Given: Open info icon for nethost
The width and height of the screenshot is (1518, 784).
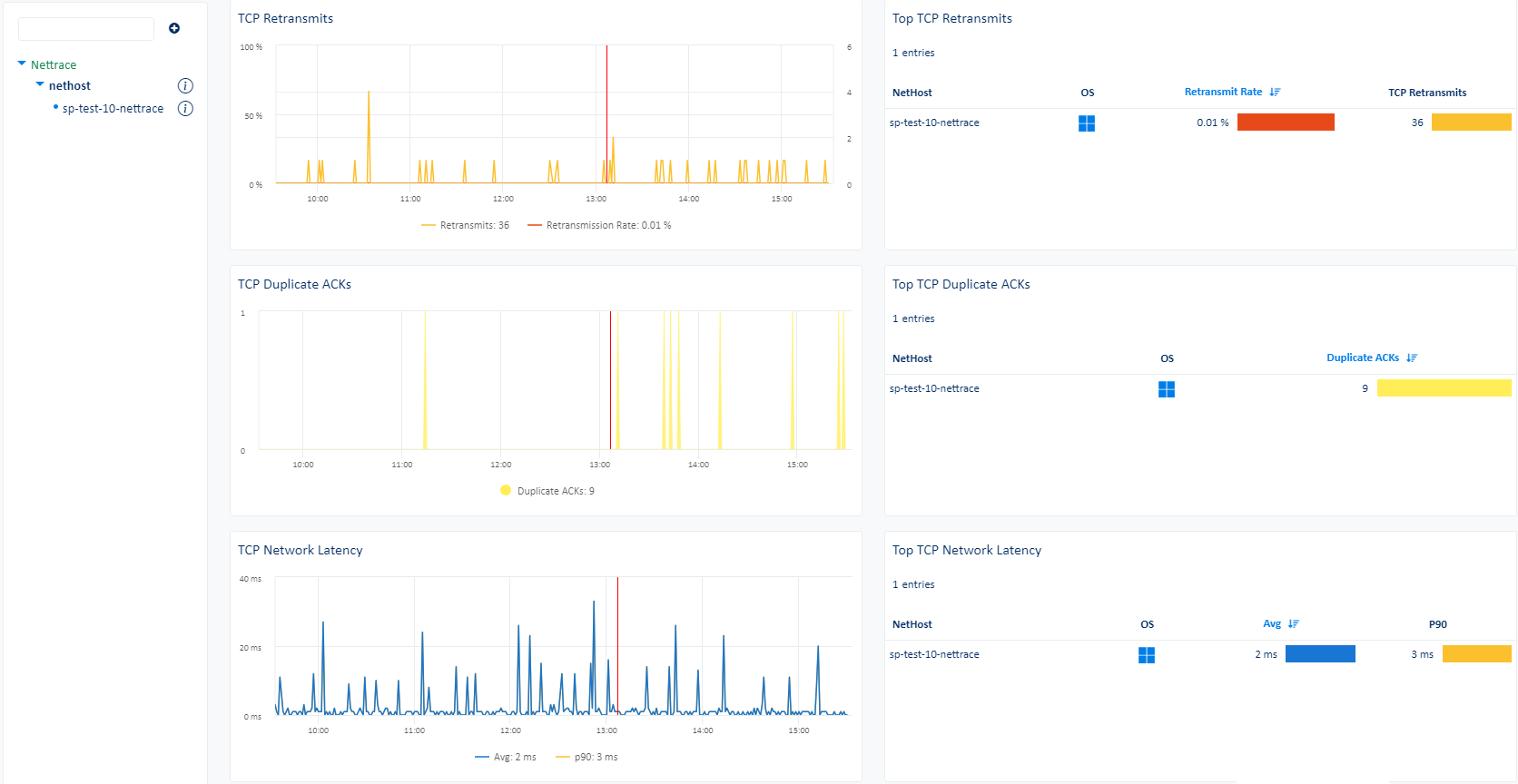Looking at the screenshot, I should pyautogui.click(x=185, y=86).
